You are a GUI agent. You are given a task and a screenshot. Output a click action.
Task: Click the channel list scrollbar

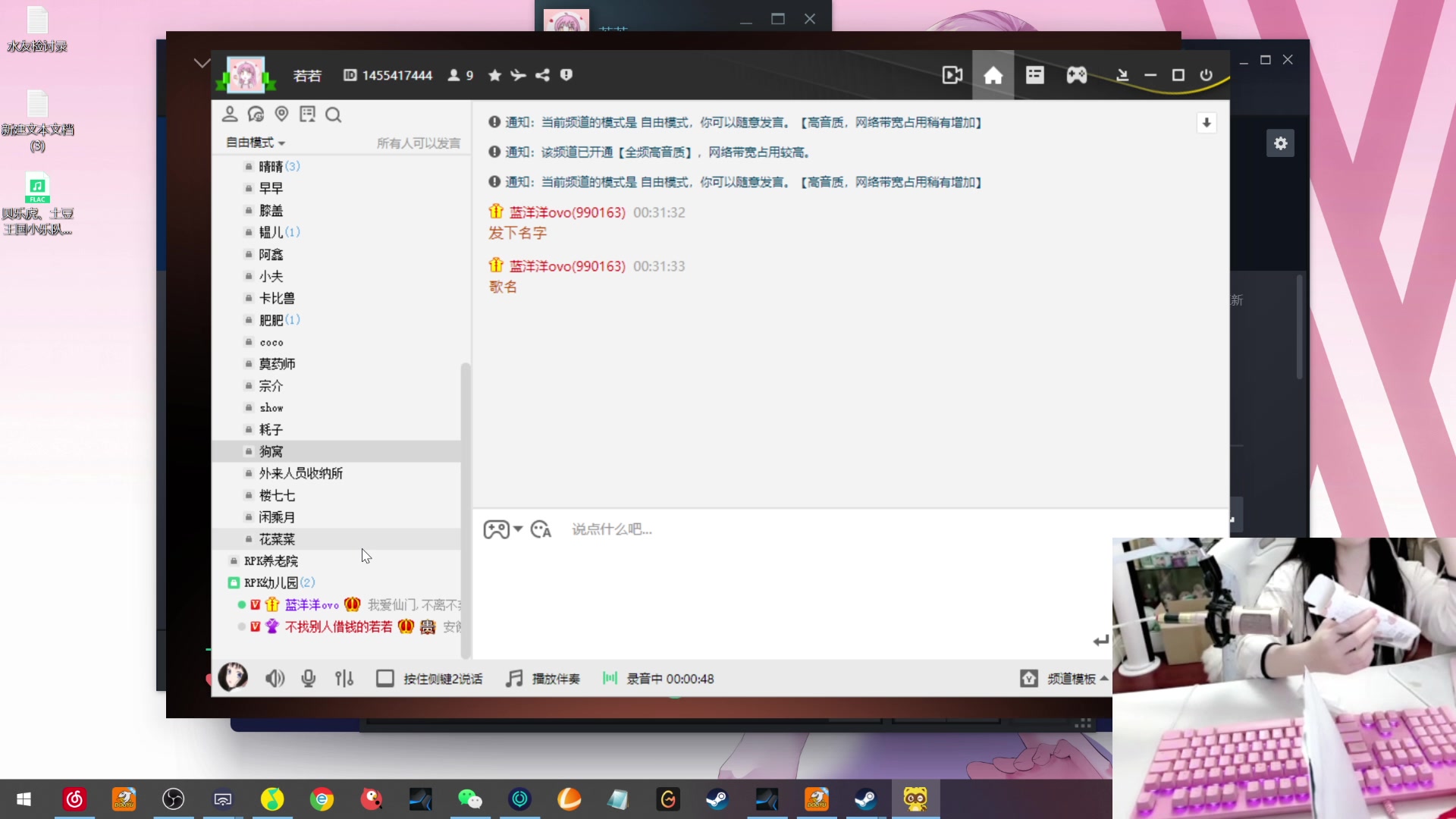[466, 508]
